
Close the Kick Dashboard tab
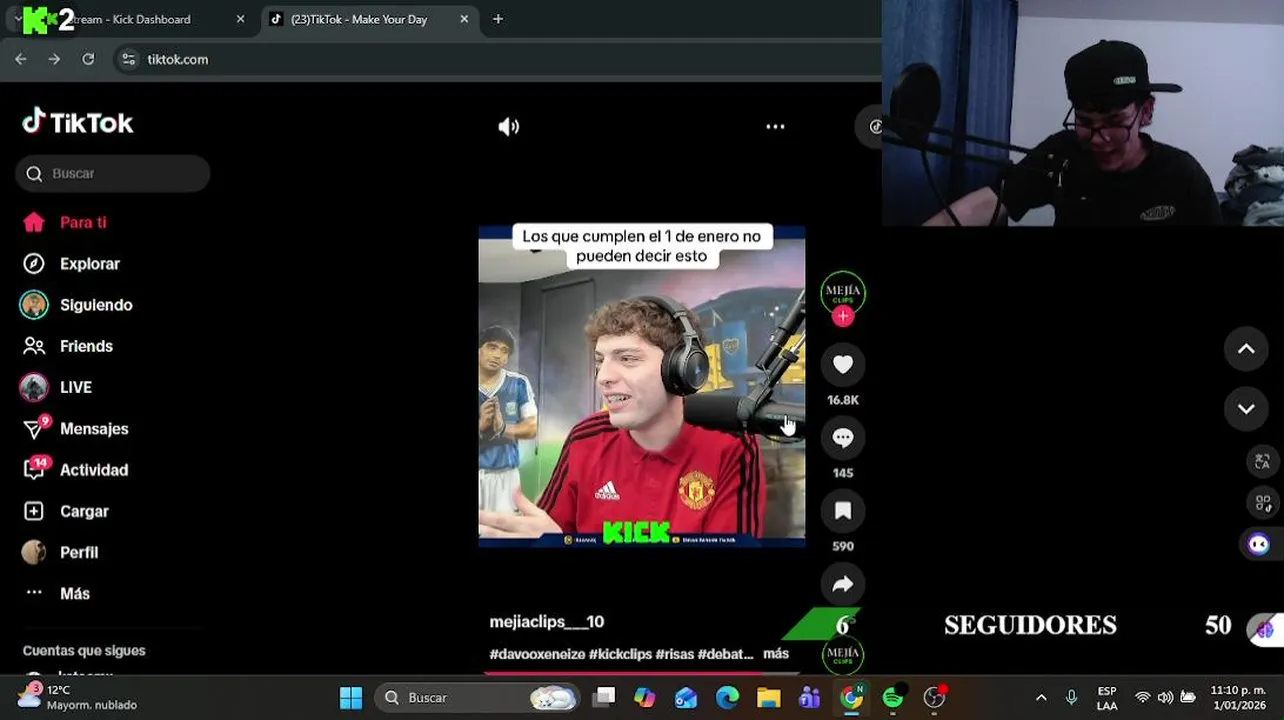click(x=240, y=19)
